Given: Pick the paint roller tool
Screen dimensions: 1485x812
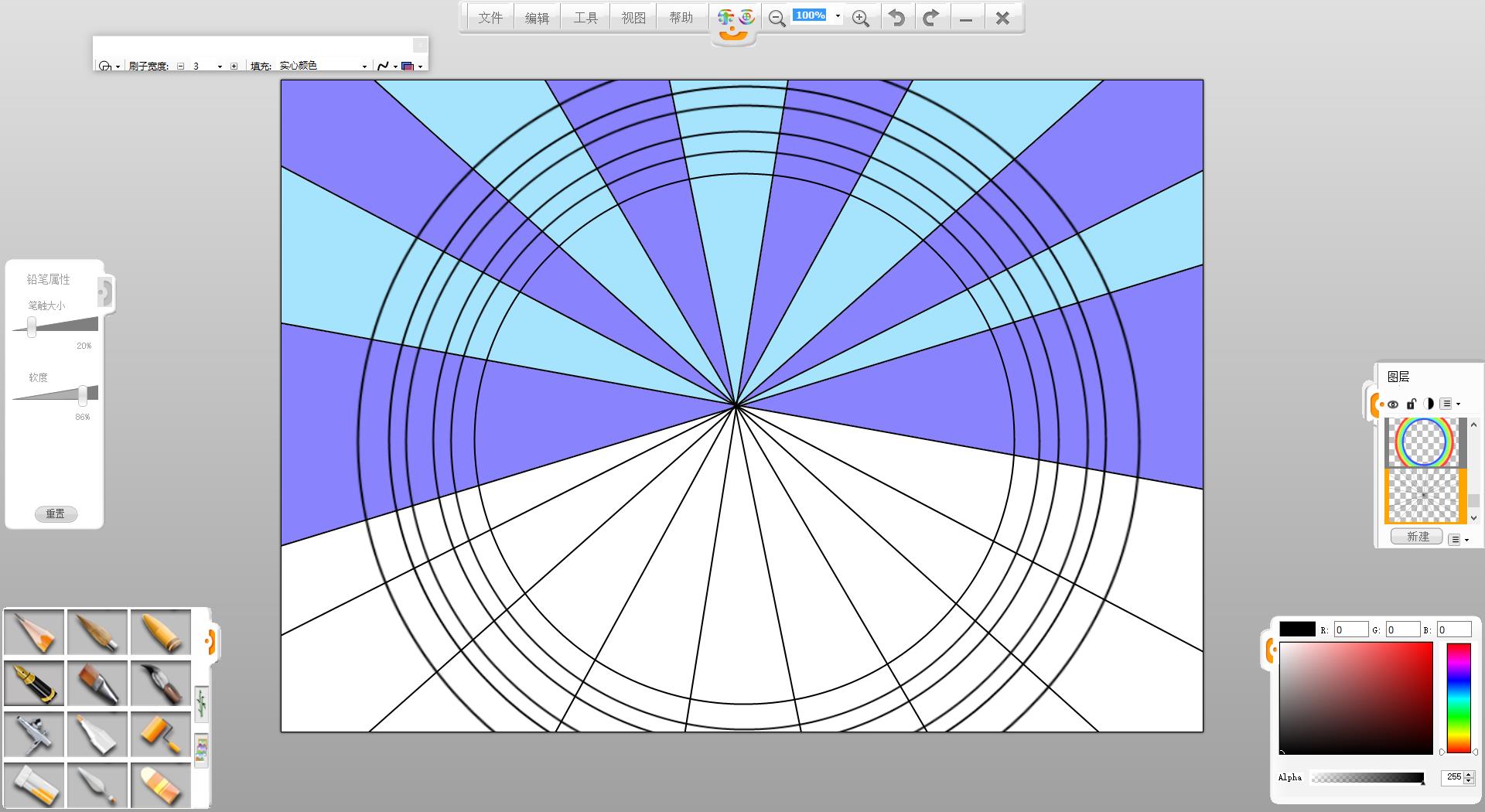Looking at the screenshot, I should 160,734.
